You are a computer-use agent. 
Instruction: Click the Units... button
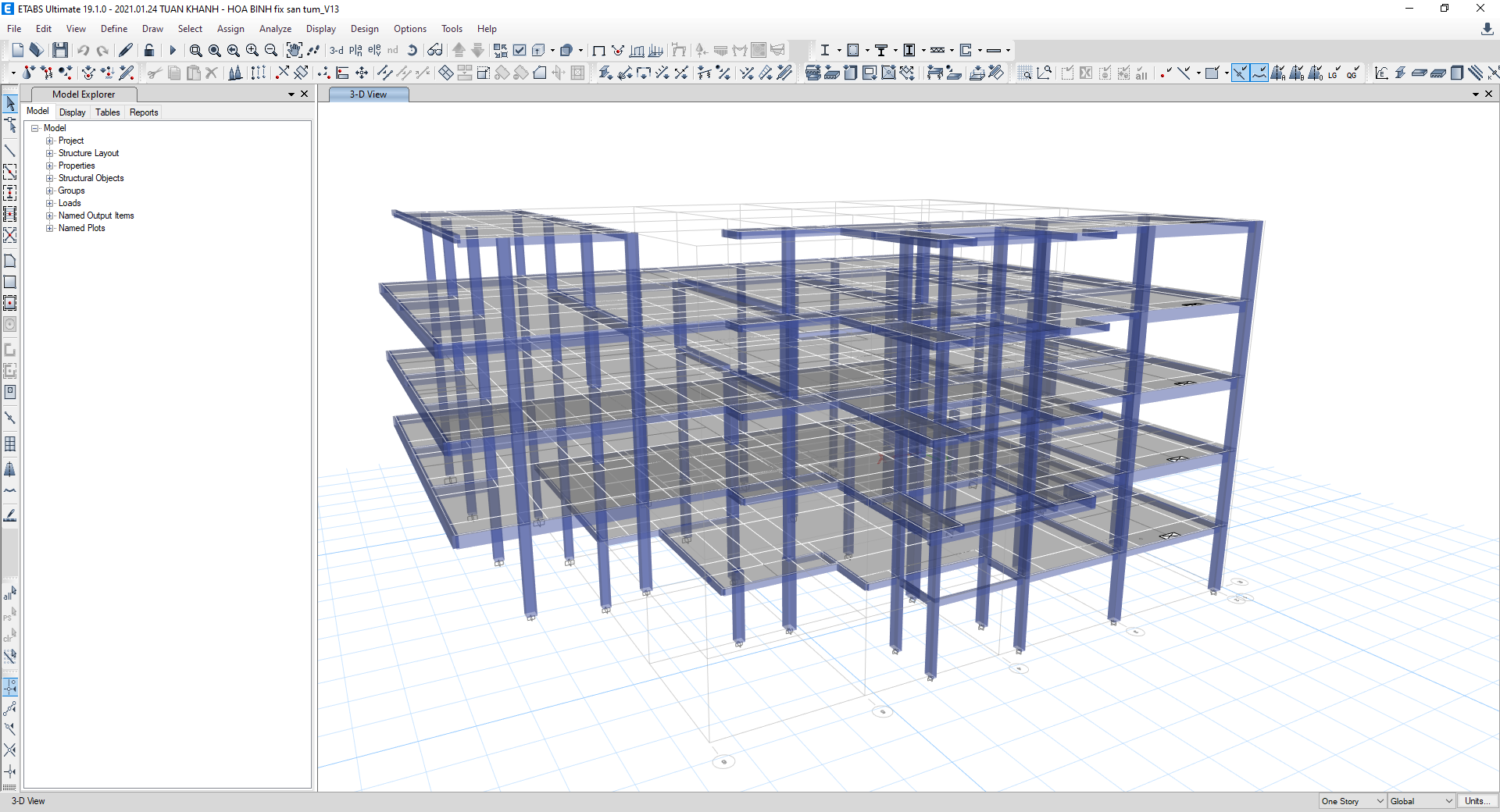1476,801
